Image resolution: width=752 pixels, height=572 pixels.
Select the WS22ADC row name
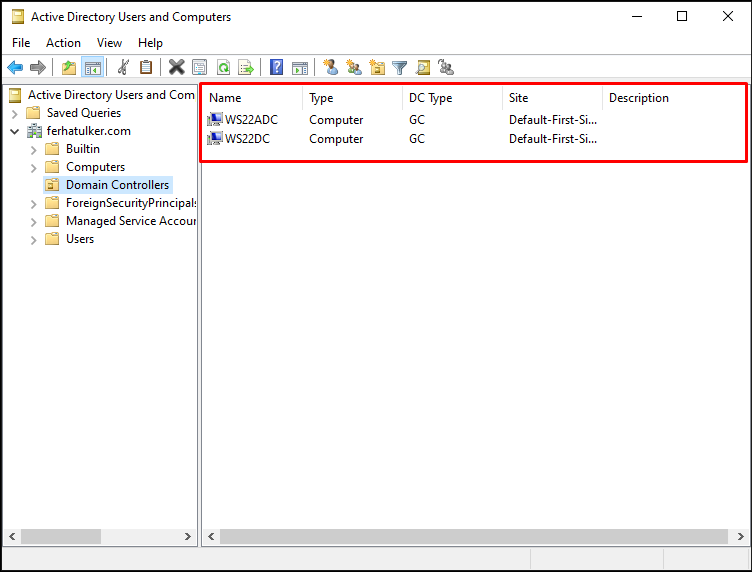251,119
